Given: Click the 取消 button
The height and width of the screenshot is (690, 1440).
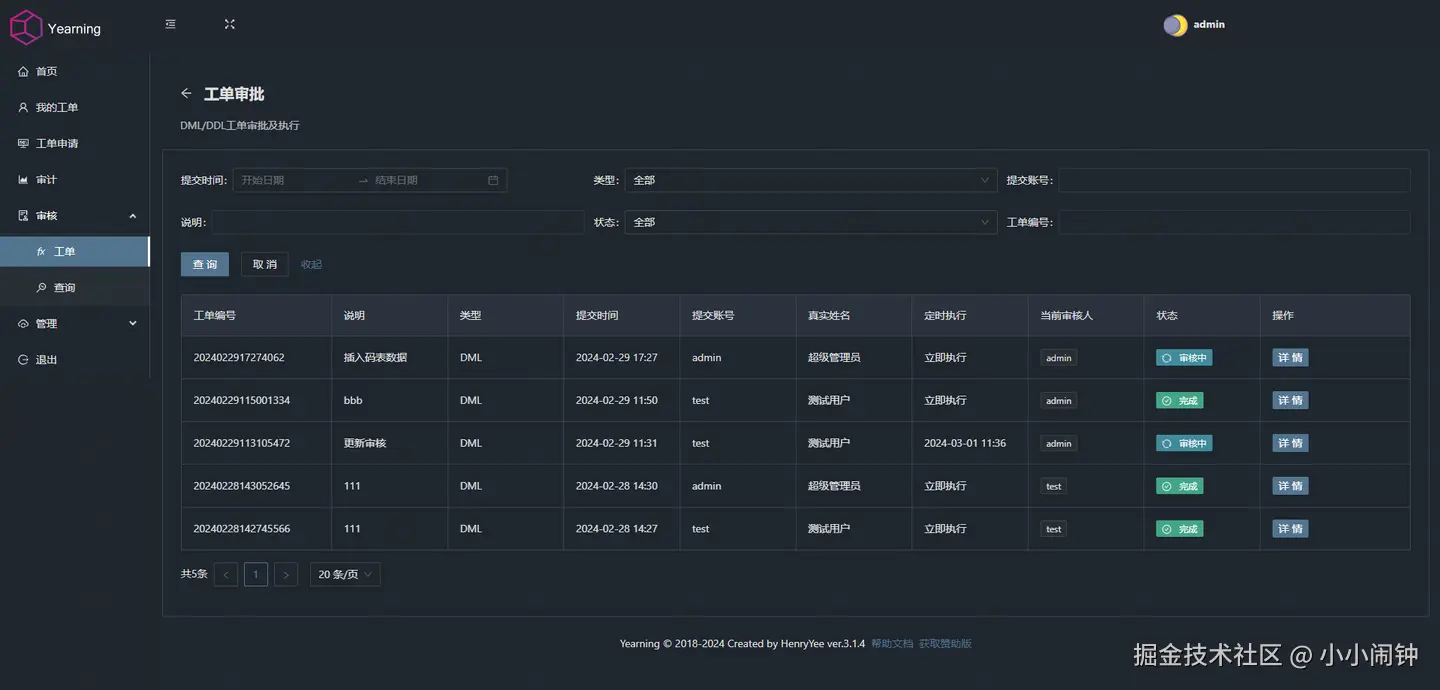Looking at the screenshot, I should (x=265, y=264).
